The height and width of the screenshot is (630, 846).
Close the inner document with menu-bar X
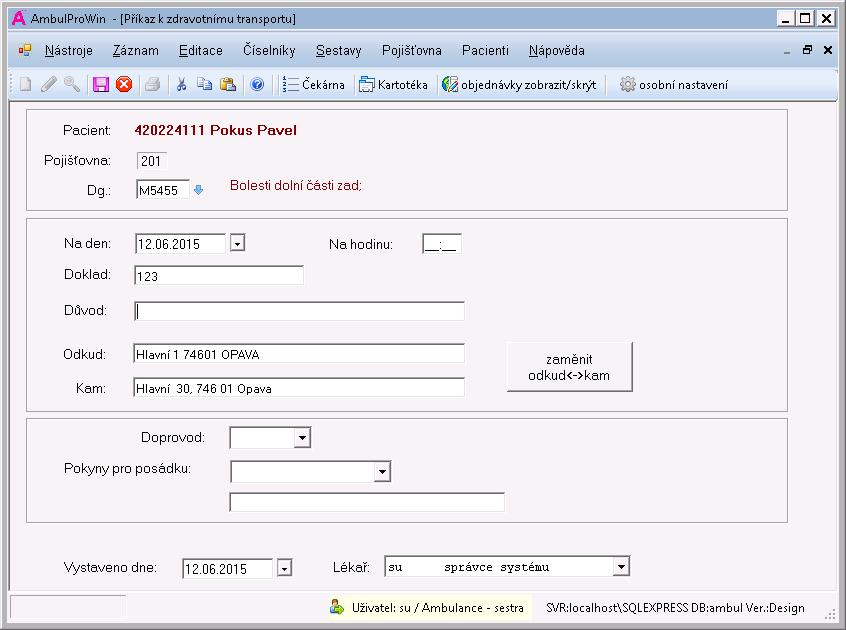click(828, 50)
